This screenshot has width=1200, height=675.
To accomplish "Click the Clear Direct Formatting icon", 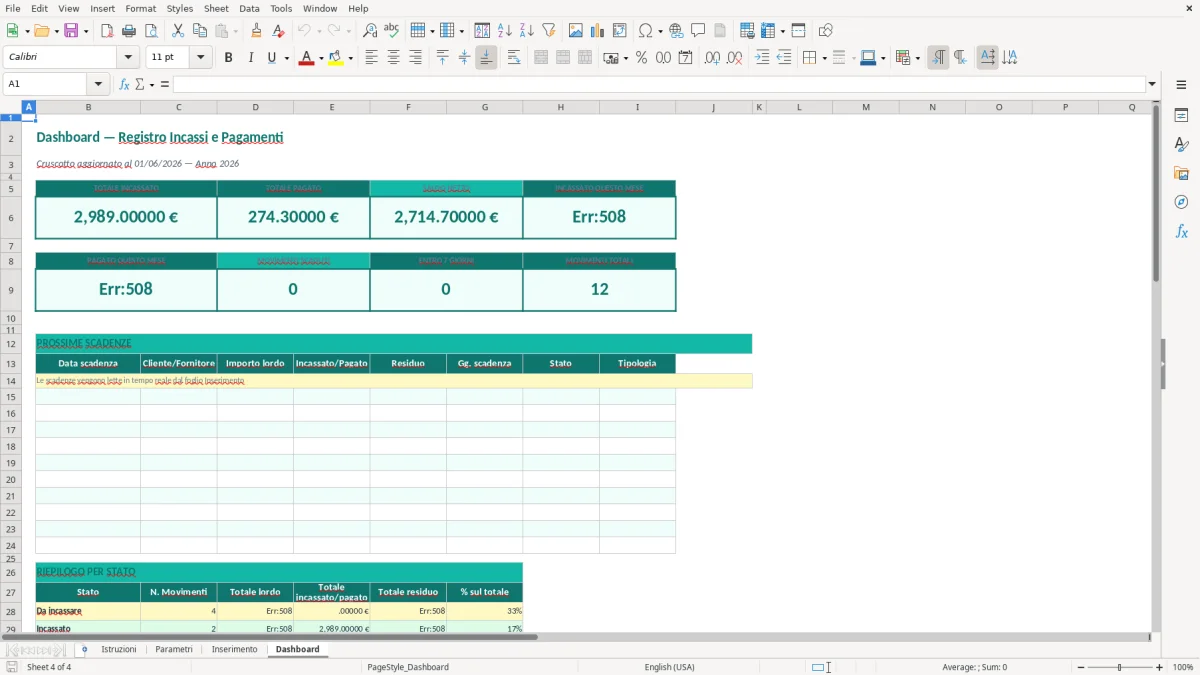I will (x=279, y=31).
